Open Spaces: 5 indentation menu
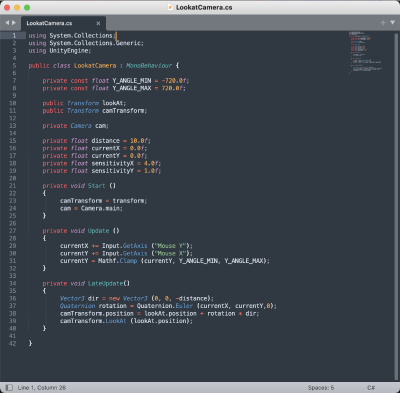The width and height of the screenshot is (400, 393). click(x=321, y=388)
